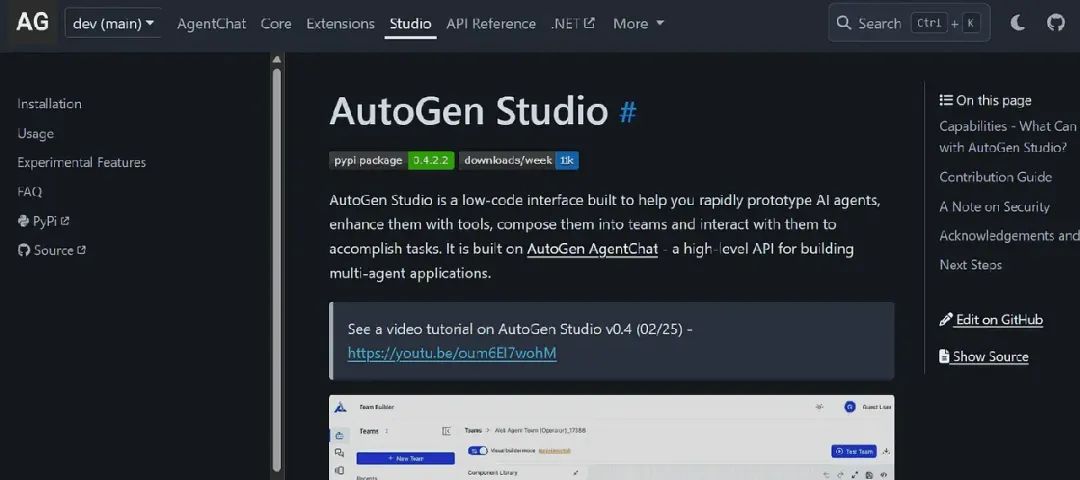The height and width of the screenshot is (480, 1080).
Task: Click the pypi package 0.4.2.2 badge
Action: click(x=391, y=160)
